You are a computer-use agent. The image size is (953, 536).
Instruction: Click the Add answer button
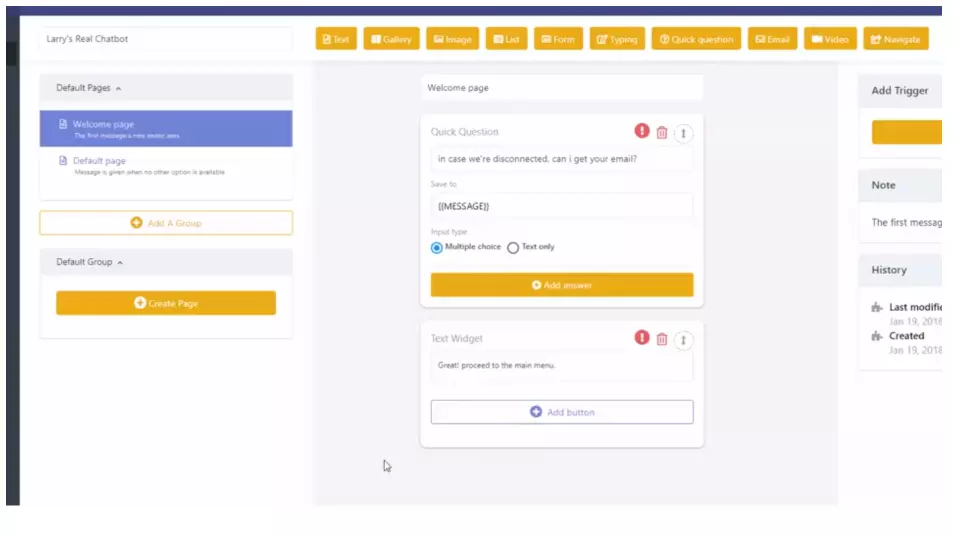coord(561,285)
